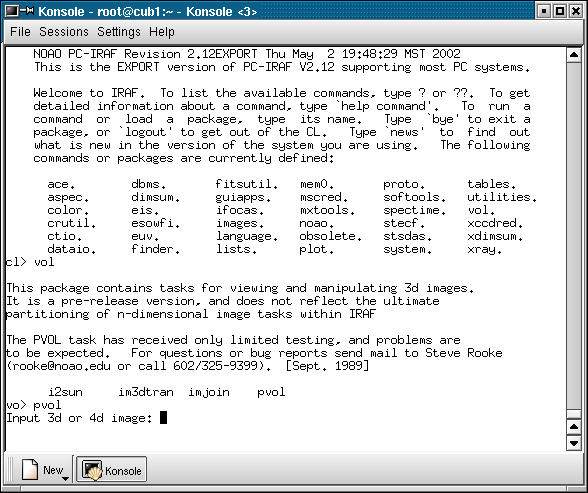The height and width of the screenshot is (493, 588).
Task: Open the File menu
Action: point(20,32)
